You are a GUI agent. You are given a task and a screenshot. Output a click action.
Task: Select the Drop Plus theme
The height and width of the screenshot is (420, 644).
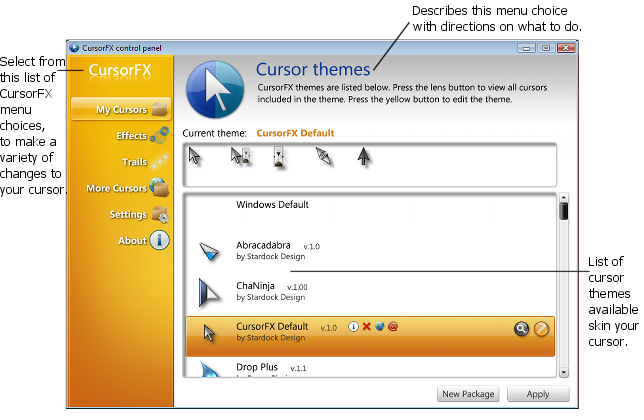click(x=370, y=367)
